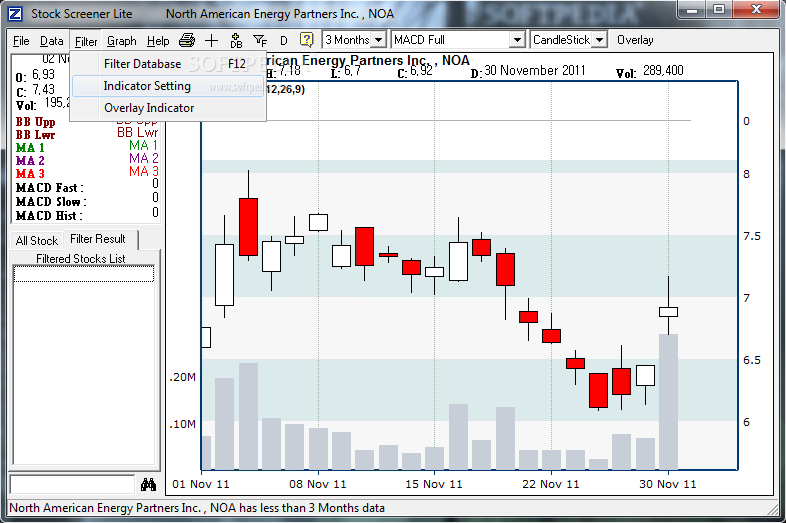
Task: Click the MACD Fast label
Action: click(x=50, y=188)
